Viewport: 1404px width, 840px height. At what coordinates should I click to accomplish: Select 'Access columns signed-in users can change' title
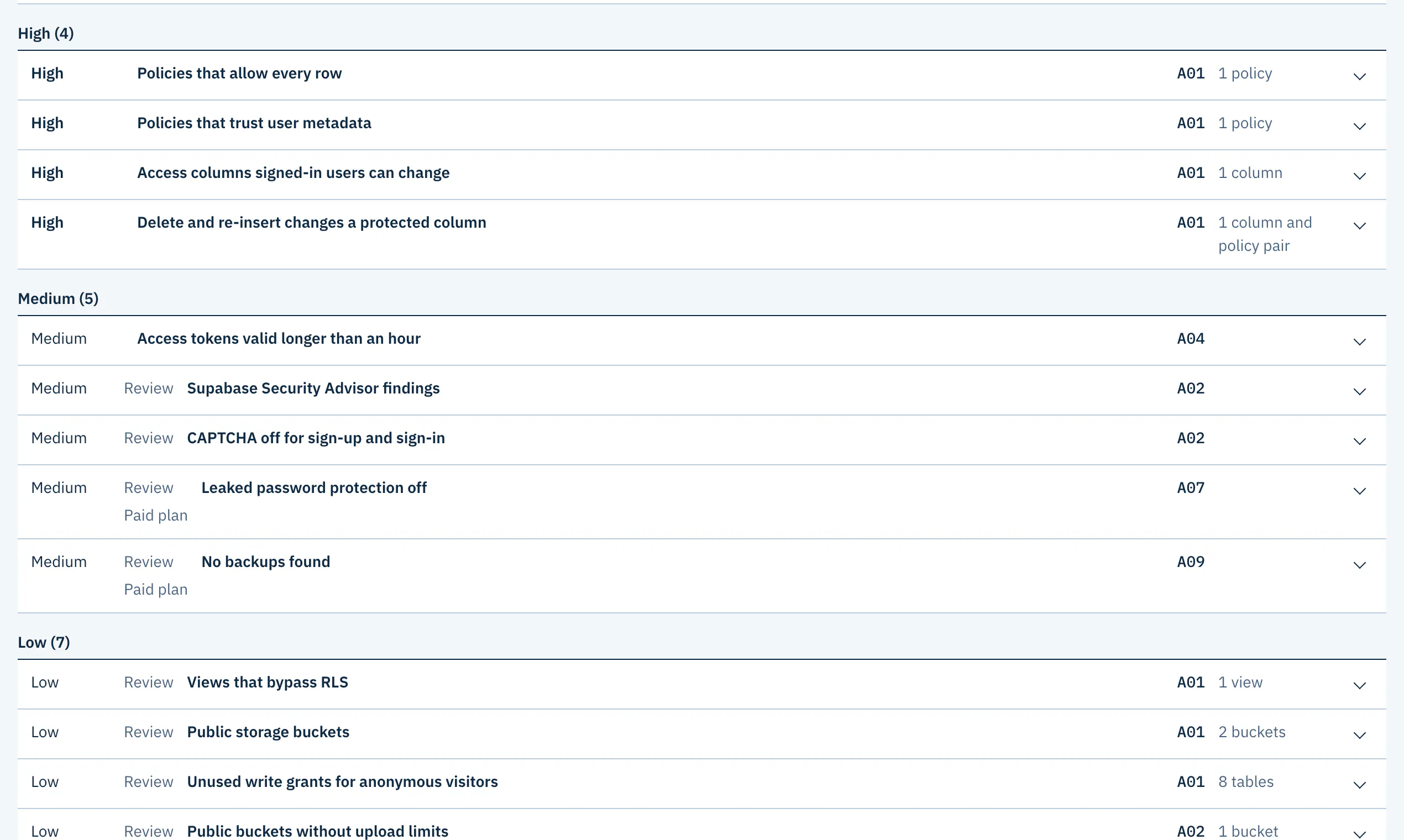294,173
